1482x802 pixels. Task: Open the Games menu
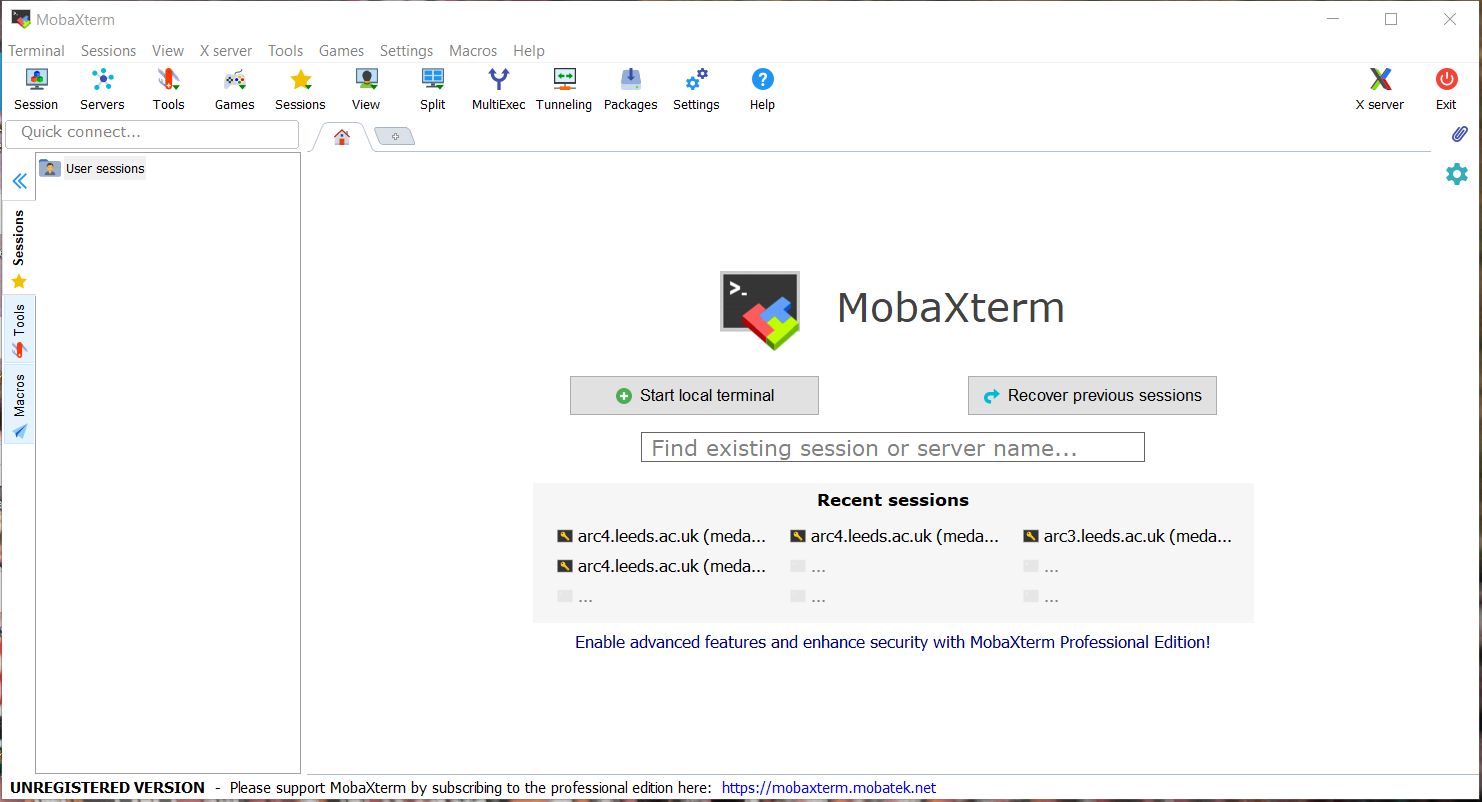pyautogui.click(x=341, y=51)
